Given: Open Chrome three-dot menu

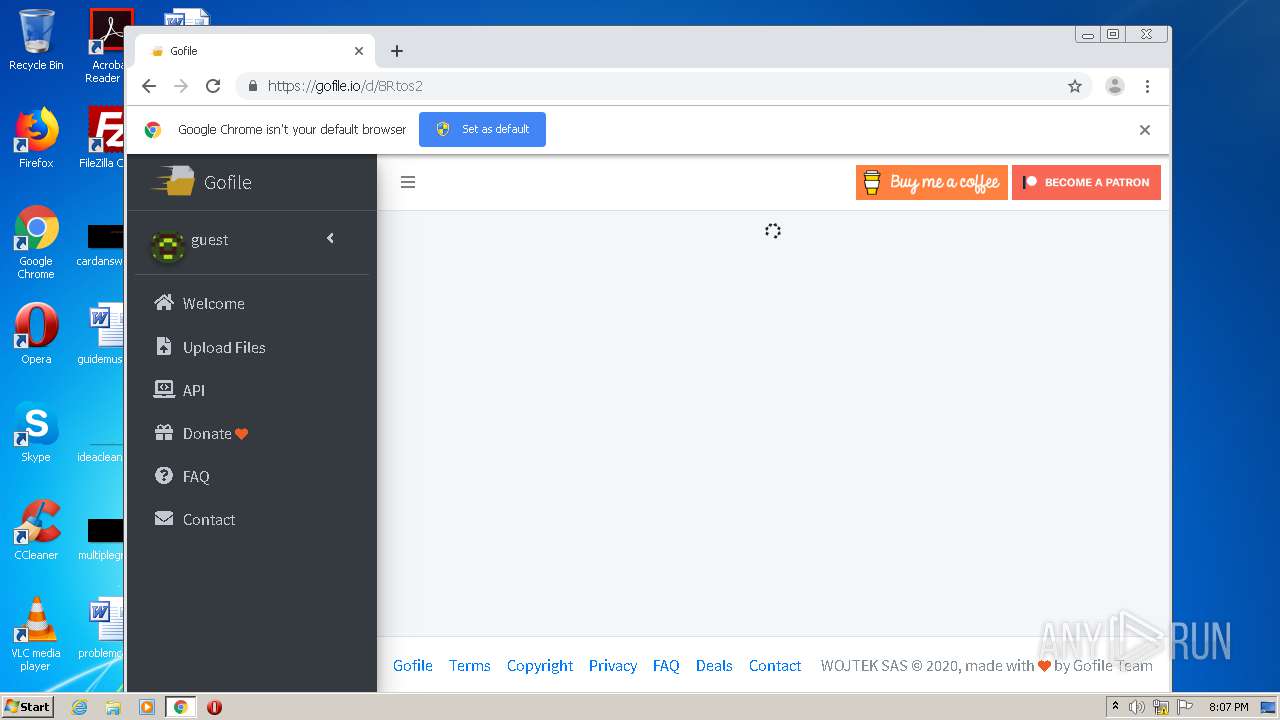Looking at the screenshot, I should pyautogui.click(x=1147, y=86).
